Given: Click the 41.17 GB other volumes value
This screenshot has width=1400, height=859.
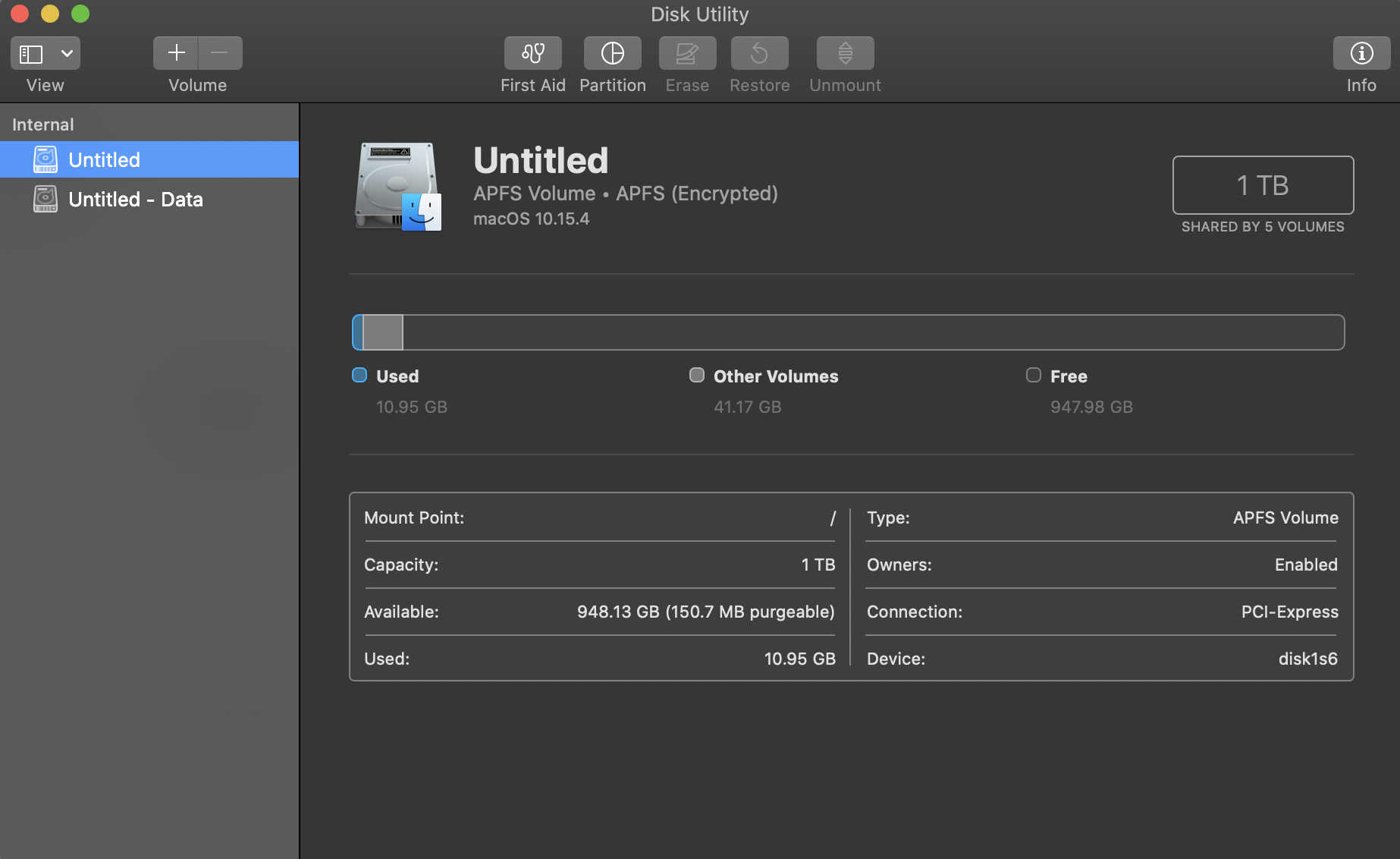Looking at the screenshot, I should pyautogui.click(x=747, y=407).
